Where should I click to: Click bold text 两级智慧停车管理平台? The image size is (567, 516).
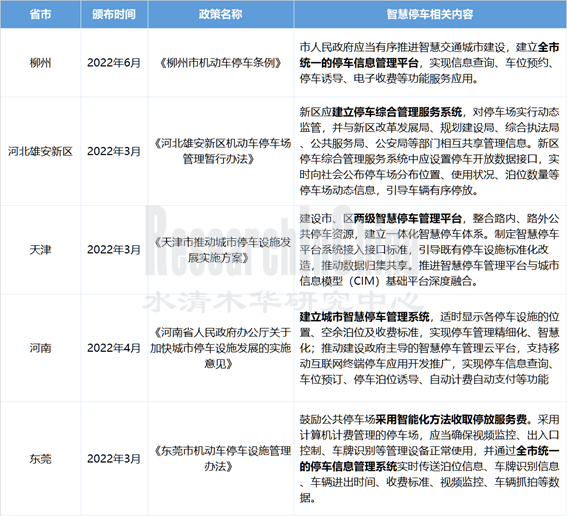coord(408,218)
